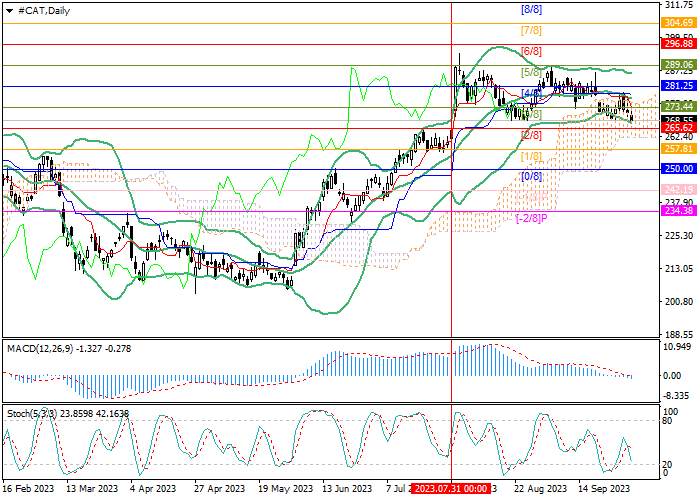Select the #CAT,Daily chart title
The image size is (700, 500).
coord(44,11)
